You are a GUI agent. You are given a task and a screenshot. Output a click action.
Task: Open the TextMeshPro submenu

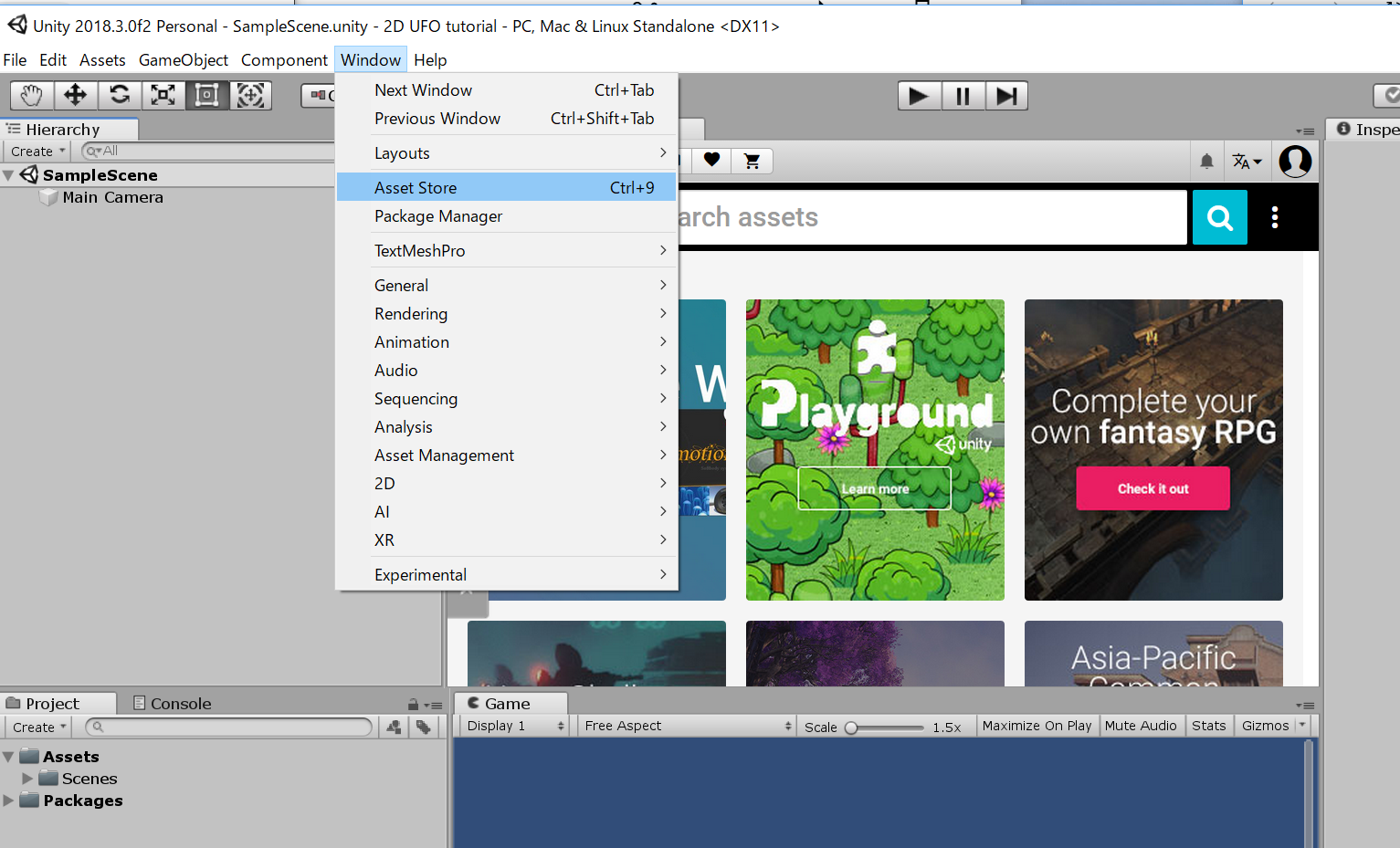click(x=507, y=251)
